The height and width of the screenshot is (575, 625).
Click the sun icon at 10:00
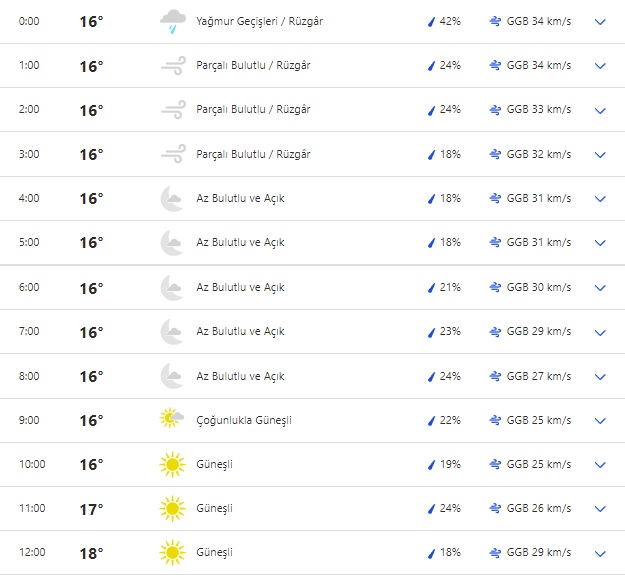(x=172, y=464)
